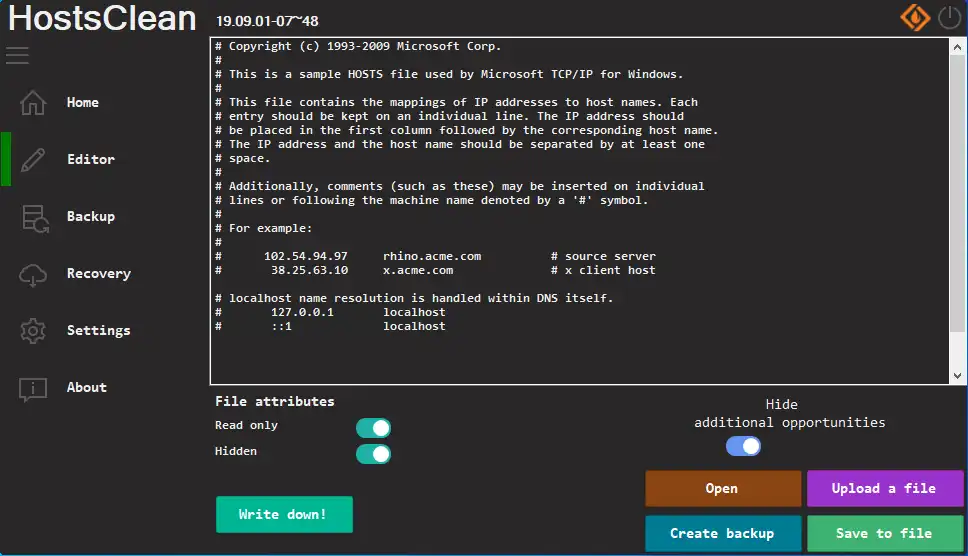This screenshot has height=556, width=968.
Task: Click the Upload a file button
Action: point(885,488)
